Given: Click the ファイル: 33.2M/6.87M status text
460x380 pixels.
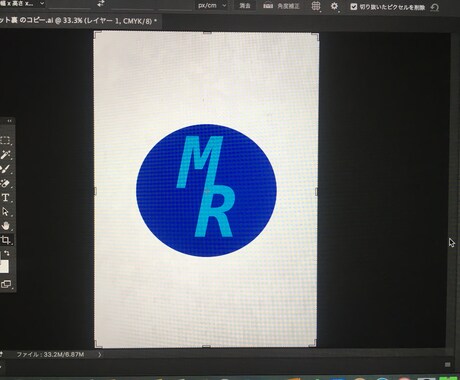Looking at the screenshot, I should 50,354.
